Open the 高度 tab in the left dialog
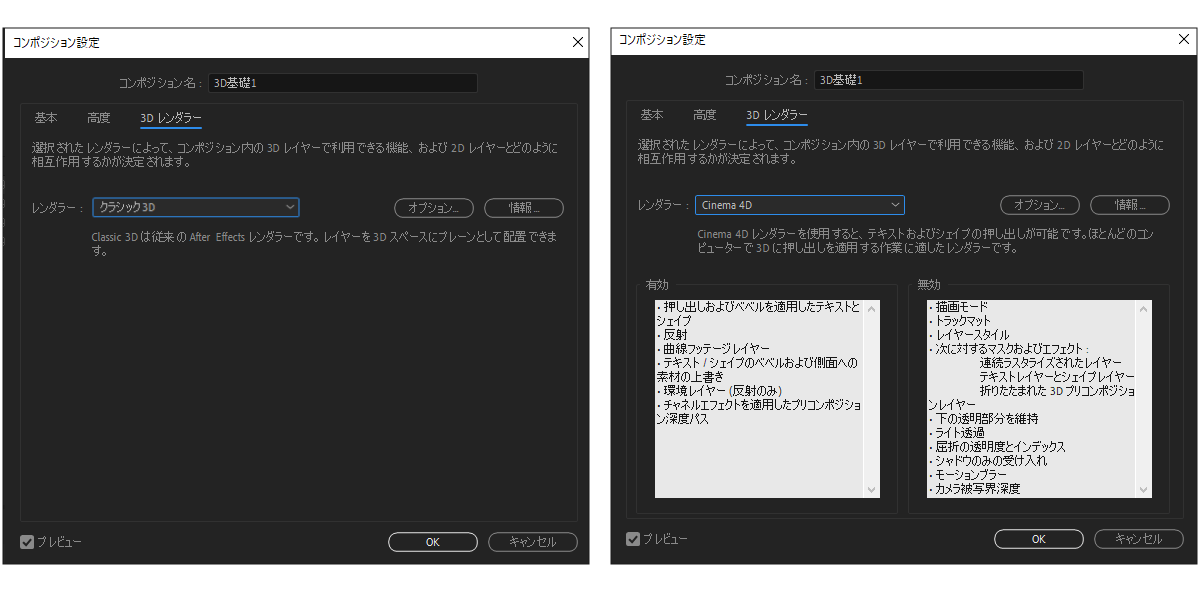 click(x=99, y=118)
